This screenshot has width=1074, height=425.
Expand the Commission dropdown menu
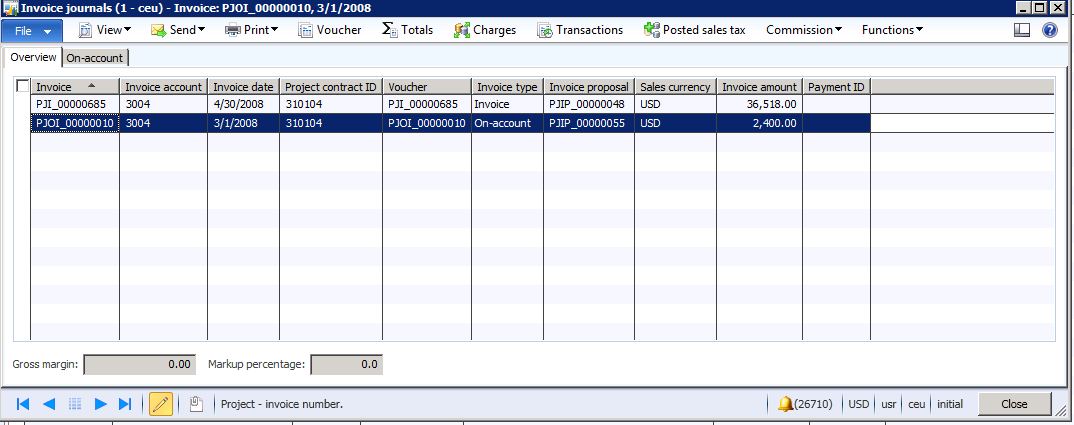[x=804, y=30]
